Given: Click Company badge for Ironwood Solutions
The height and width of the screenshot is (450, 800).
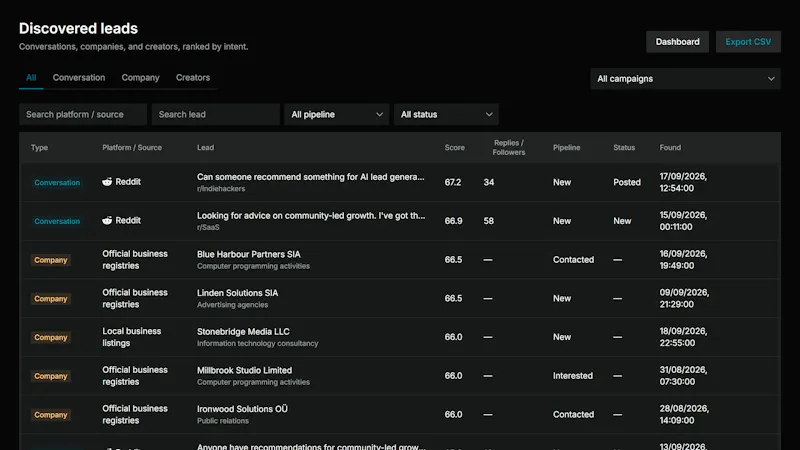Looking at the screenshot, I should pos(51,415).
